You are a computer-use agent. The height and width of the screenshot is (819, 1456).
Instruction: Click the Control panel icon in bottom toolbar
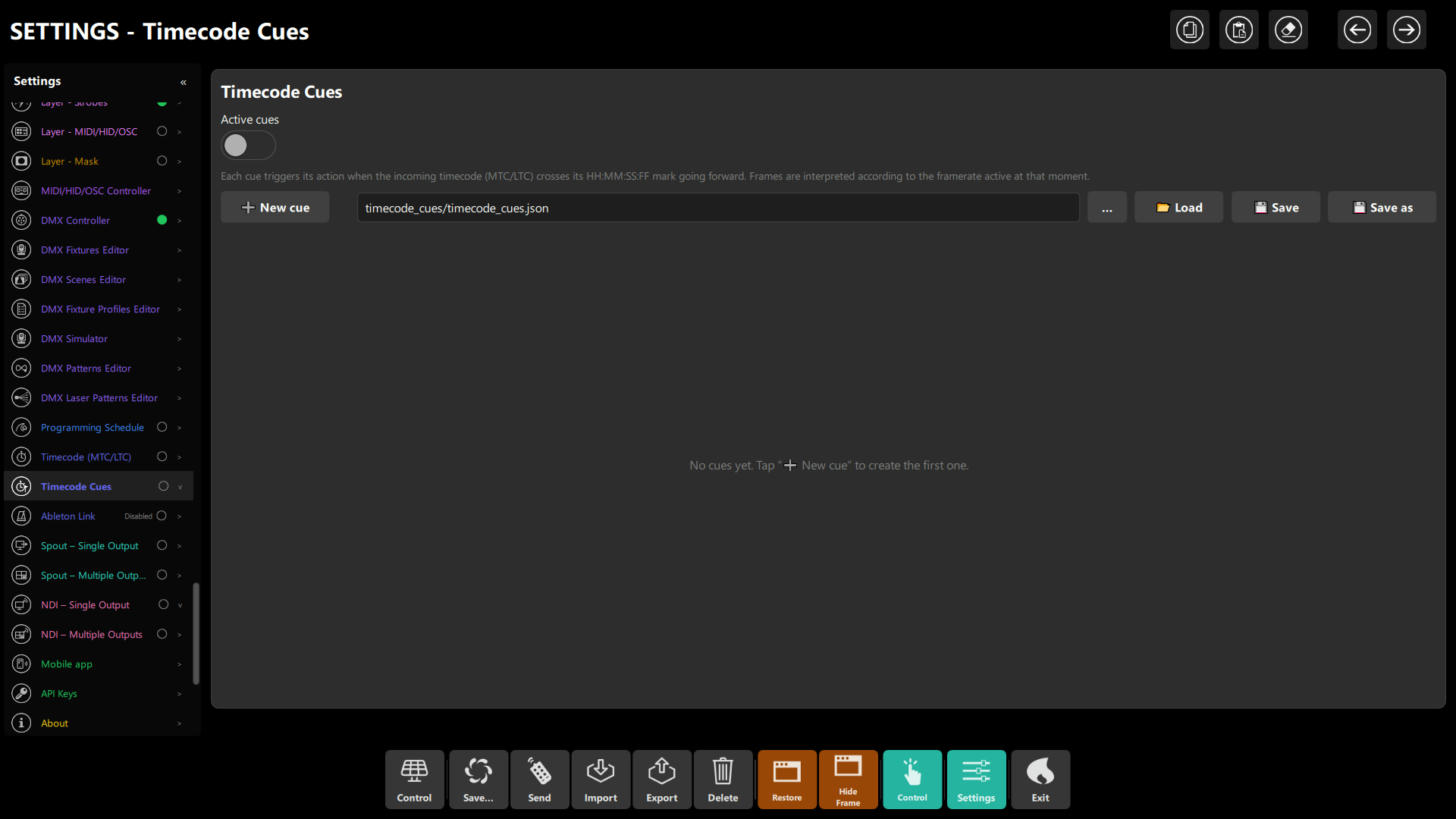tap(414, 780)
